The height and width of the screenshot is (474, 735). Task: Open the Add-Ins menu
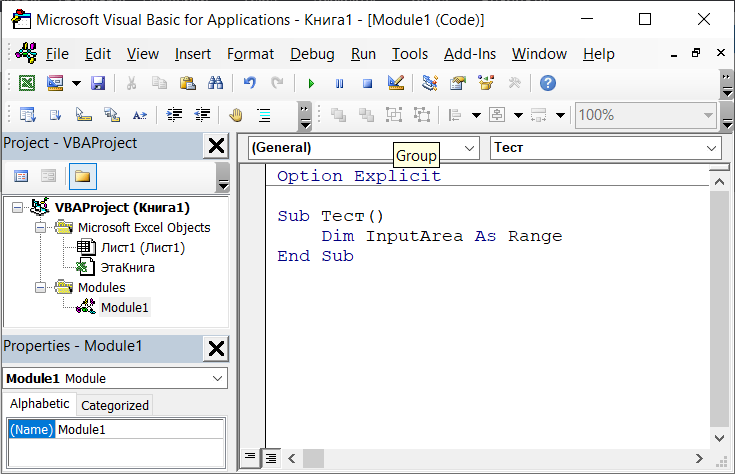[x=470, y=54]
